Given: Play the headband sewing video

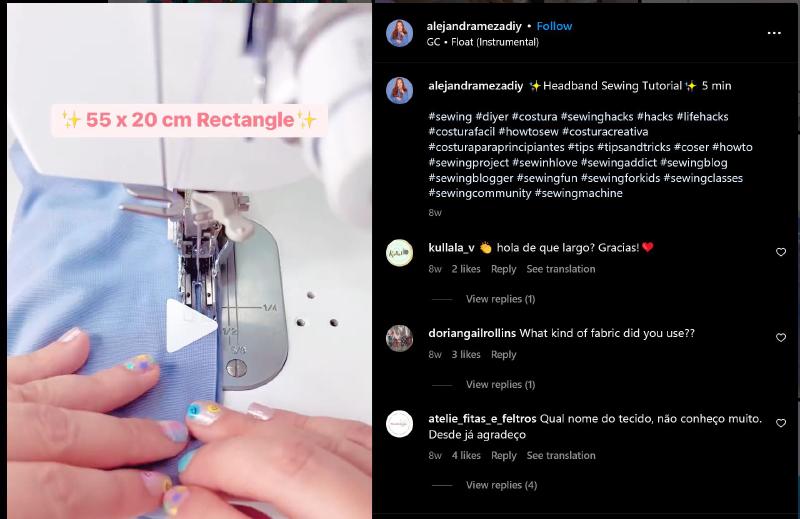Looking at the screenshot, I should (x=191, y=326).
